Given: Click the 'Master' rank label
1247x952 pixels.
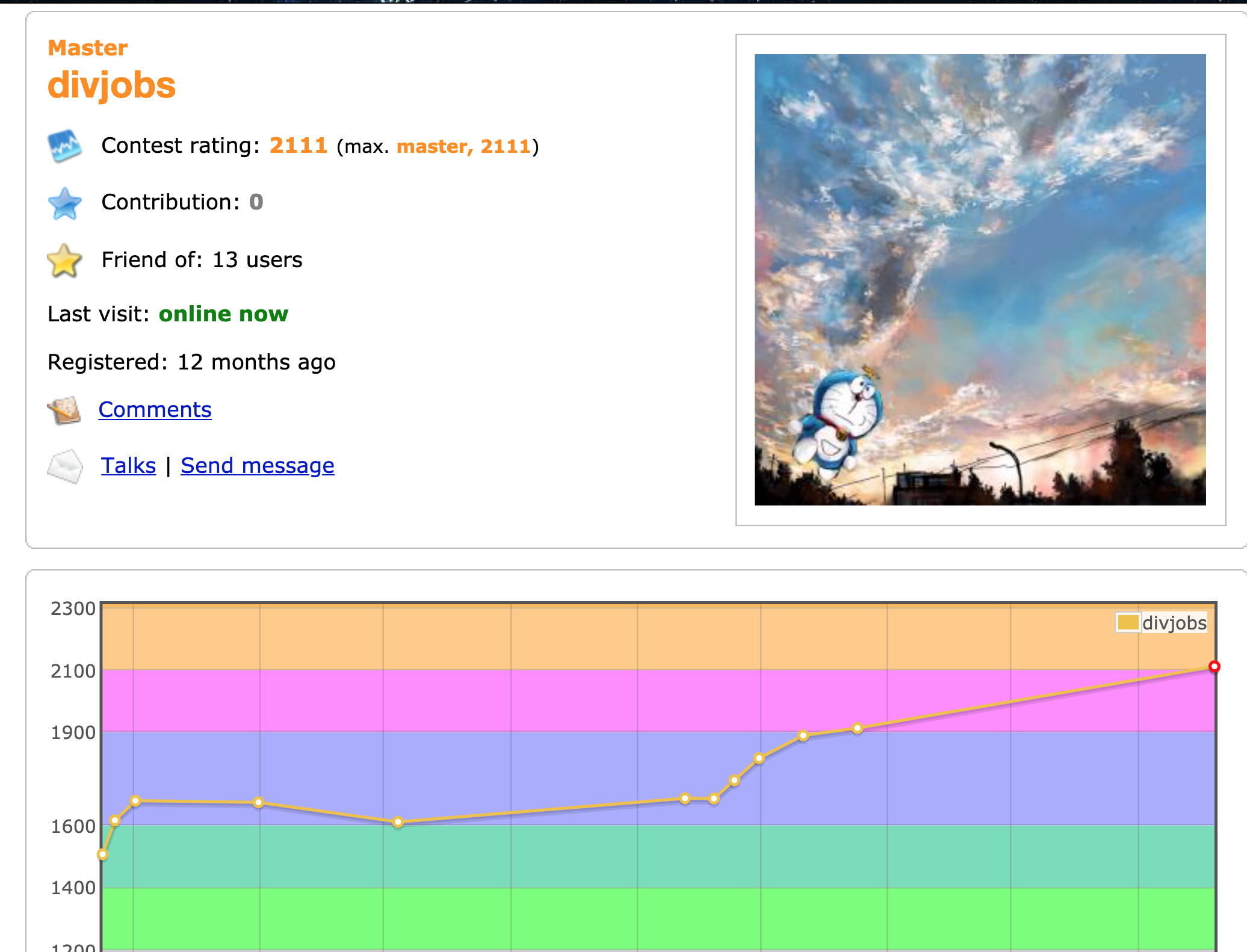Looking at the screenshot, I should click(x=88, y=48).
